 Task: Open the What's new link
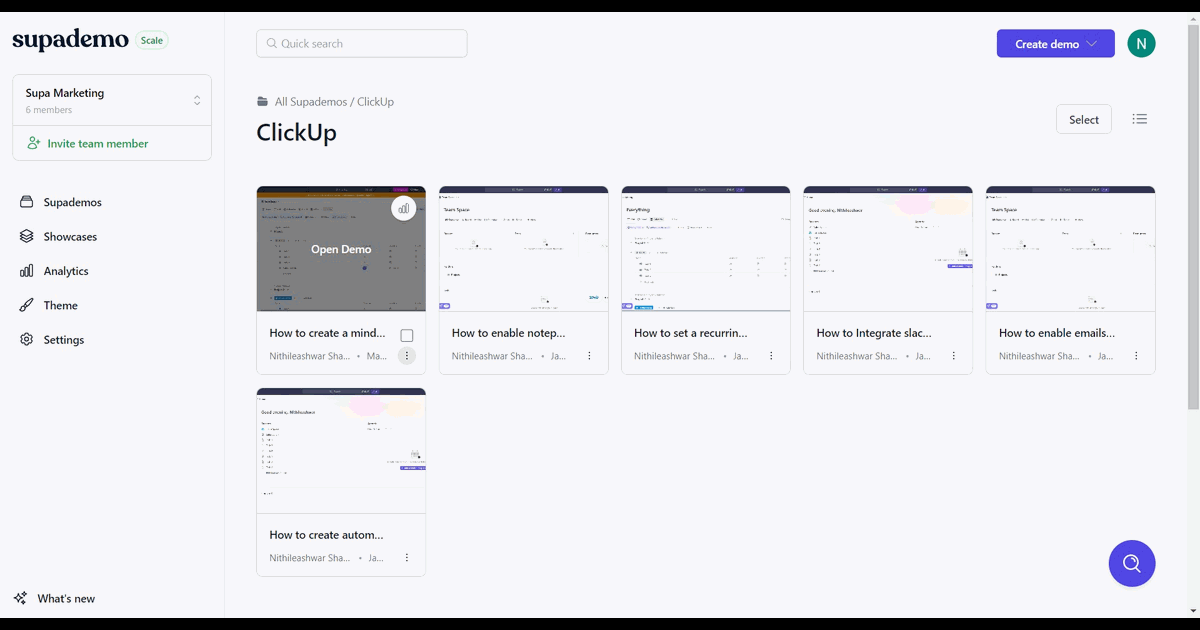(66, 599)
